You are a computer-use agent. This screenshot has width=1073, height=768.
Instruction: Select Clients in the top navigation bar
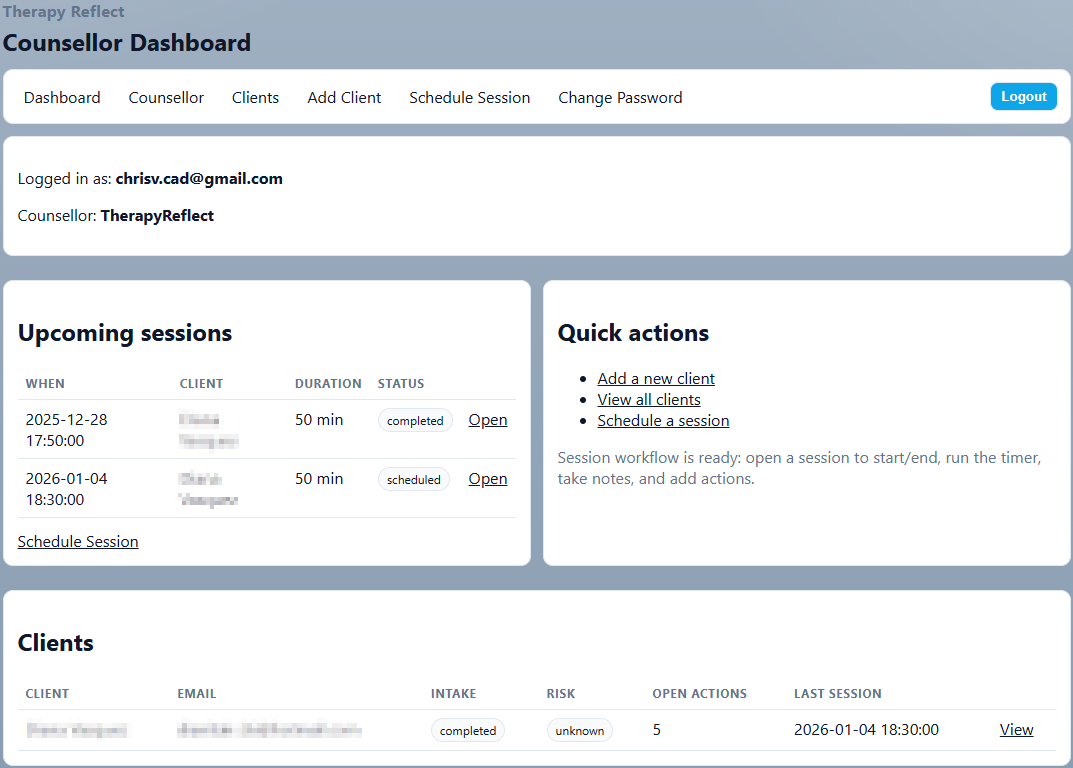[x=255, y=97]
